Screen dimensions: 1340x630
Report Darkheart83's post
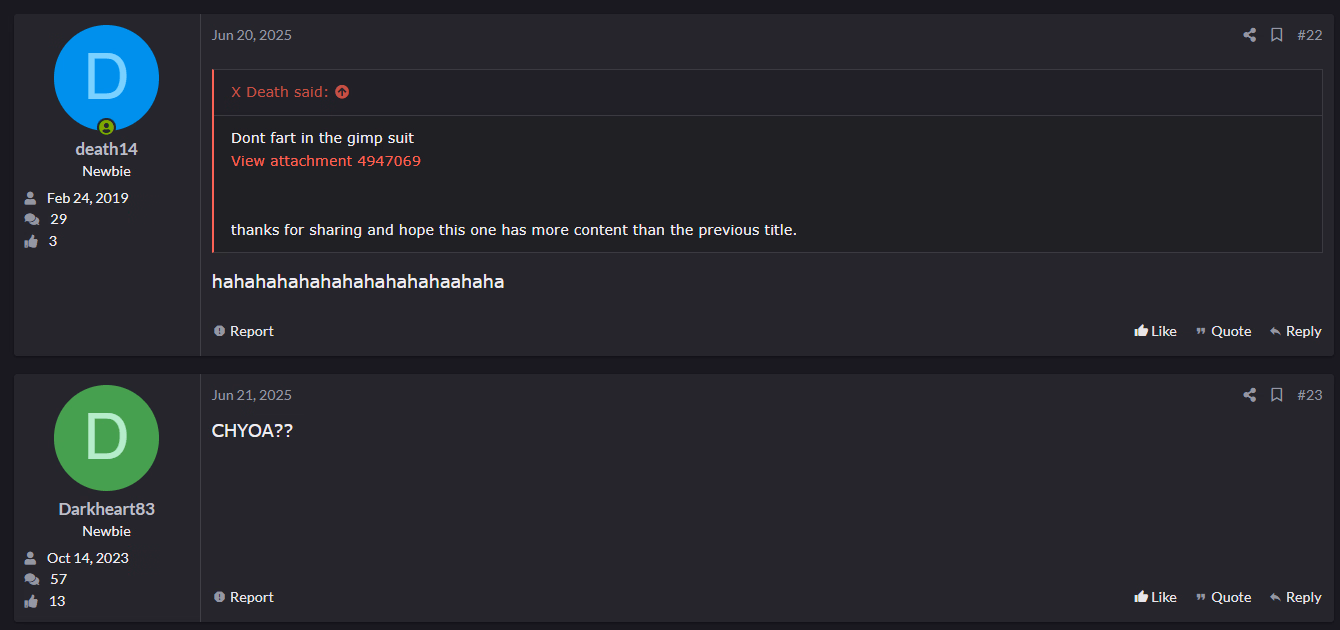click(x=243, y=597)
